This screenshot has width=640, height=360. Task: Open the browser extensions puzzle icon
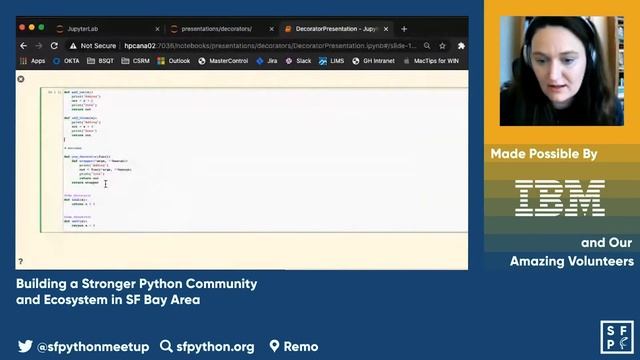point(461,46)
